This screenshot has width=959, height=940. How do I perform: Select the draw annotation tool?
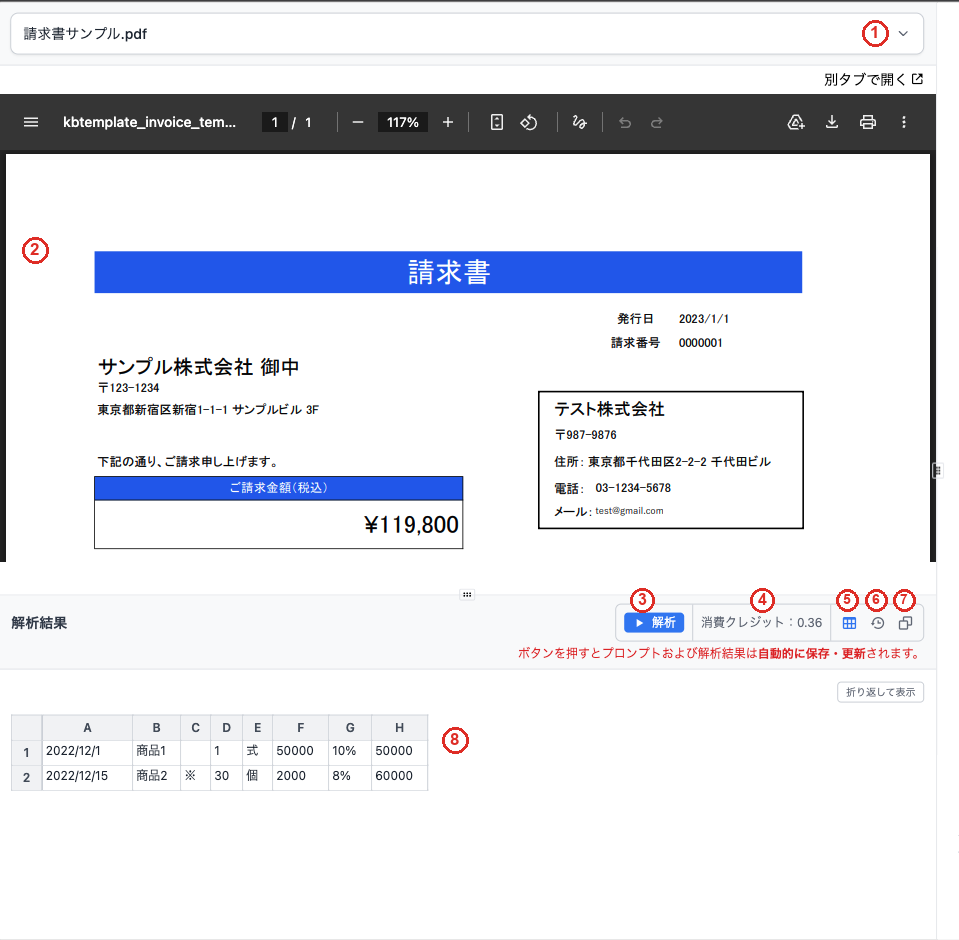point(579,122)
